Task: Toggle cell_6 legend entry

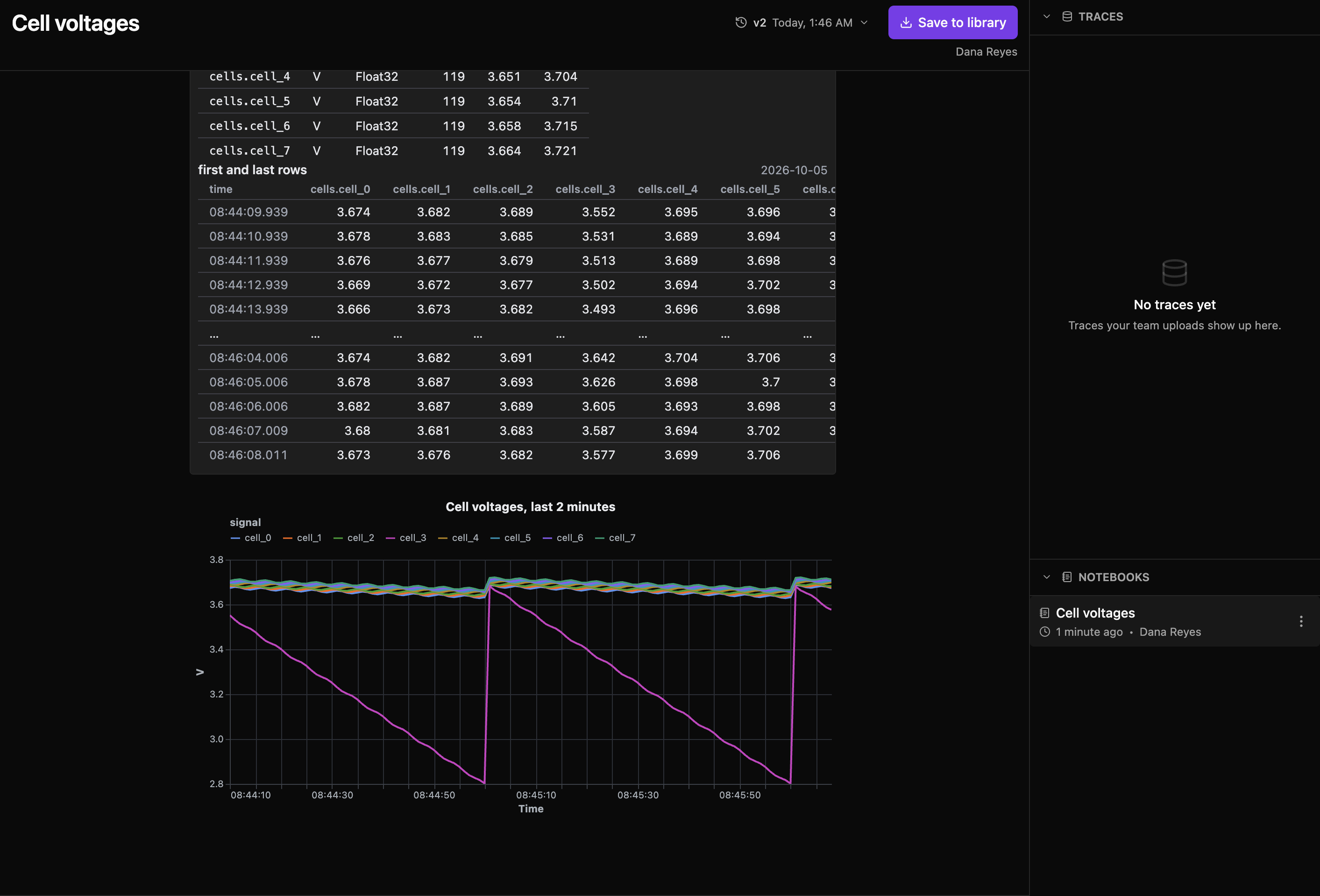Action: pyautogui.click(x=562, y=538)
